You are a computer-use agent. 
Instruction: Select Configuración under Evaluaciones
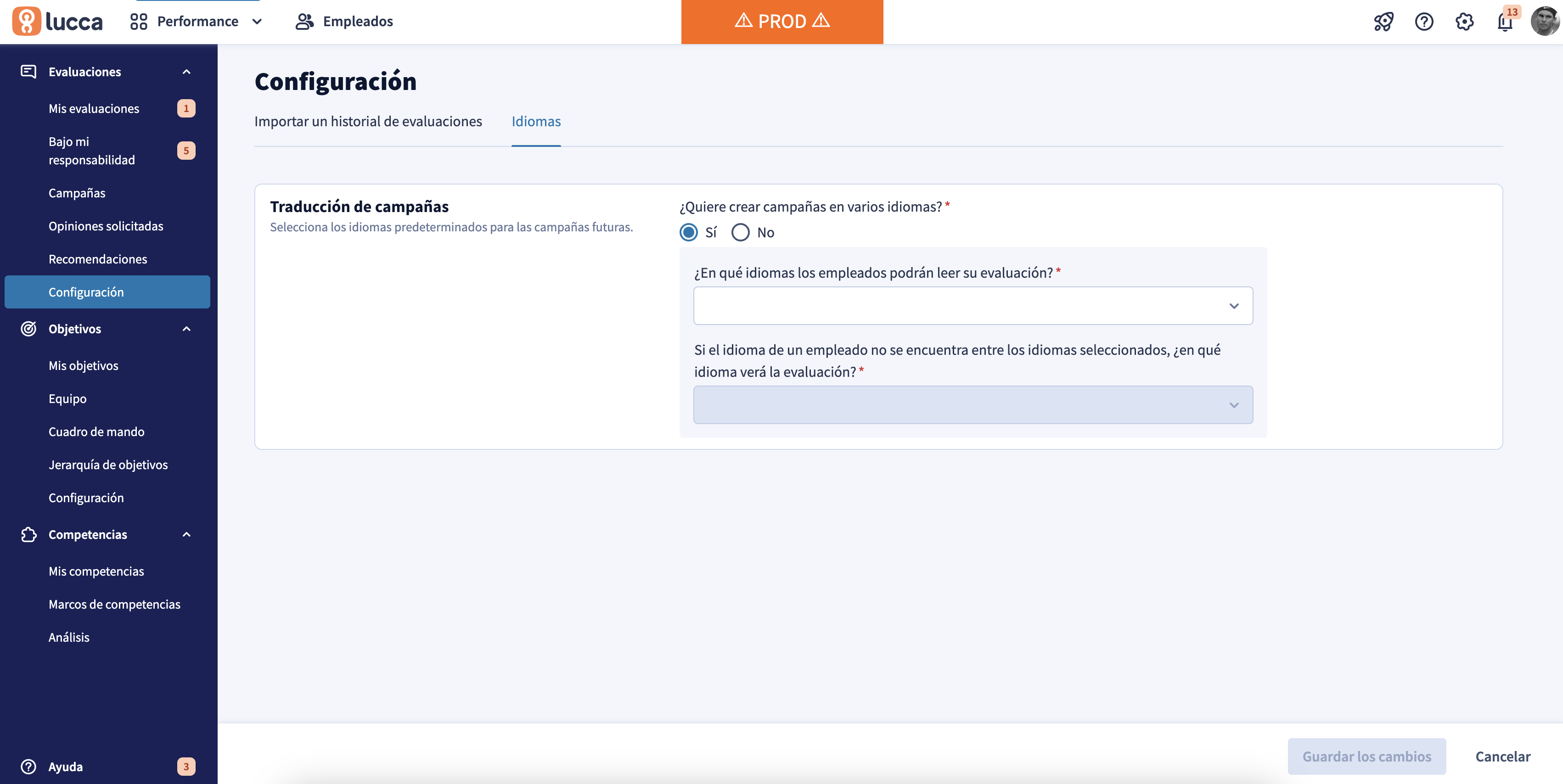click(x=107, y=291)
